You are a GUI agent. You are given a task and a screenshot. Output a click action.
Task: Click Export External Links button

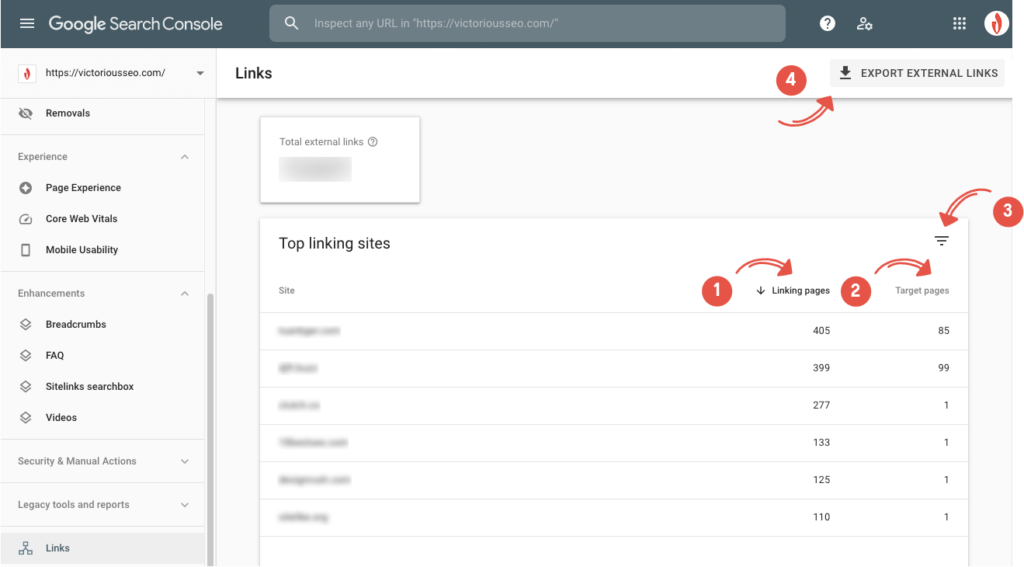click(917, 73)
